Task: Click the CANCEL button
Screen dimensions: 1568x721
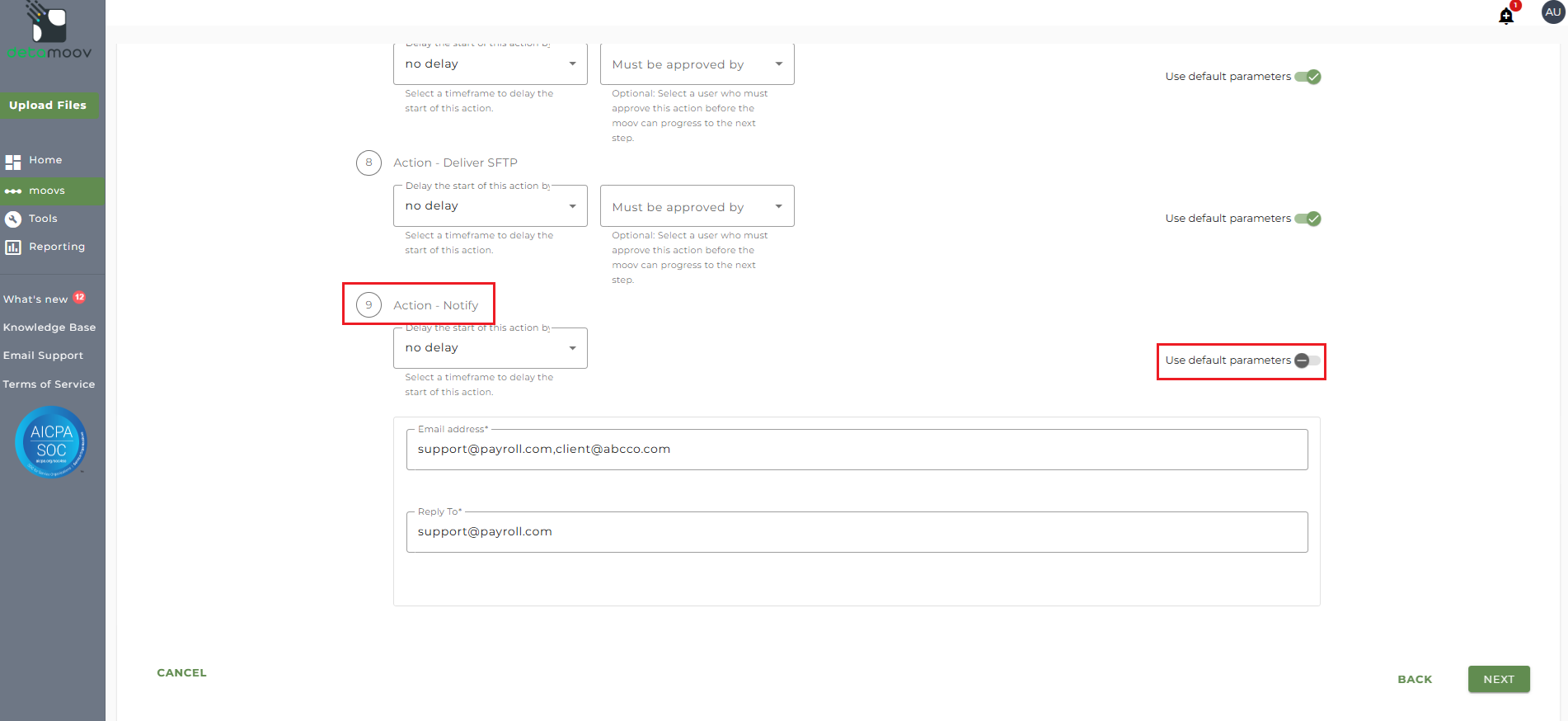Action: pos(182,673)
